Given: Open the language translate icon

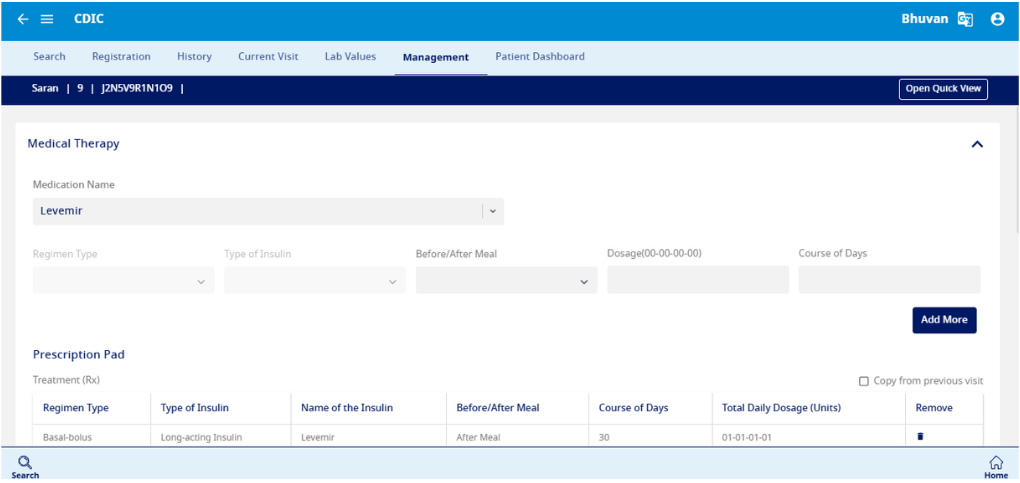Looking at the screenshot, I should pyautogui.click(x=965, y=20).
